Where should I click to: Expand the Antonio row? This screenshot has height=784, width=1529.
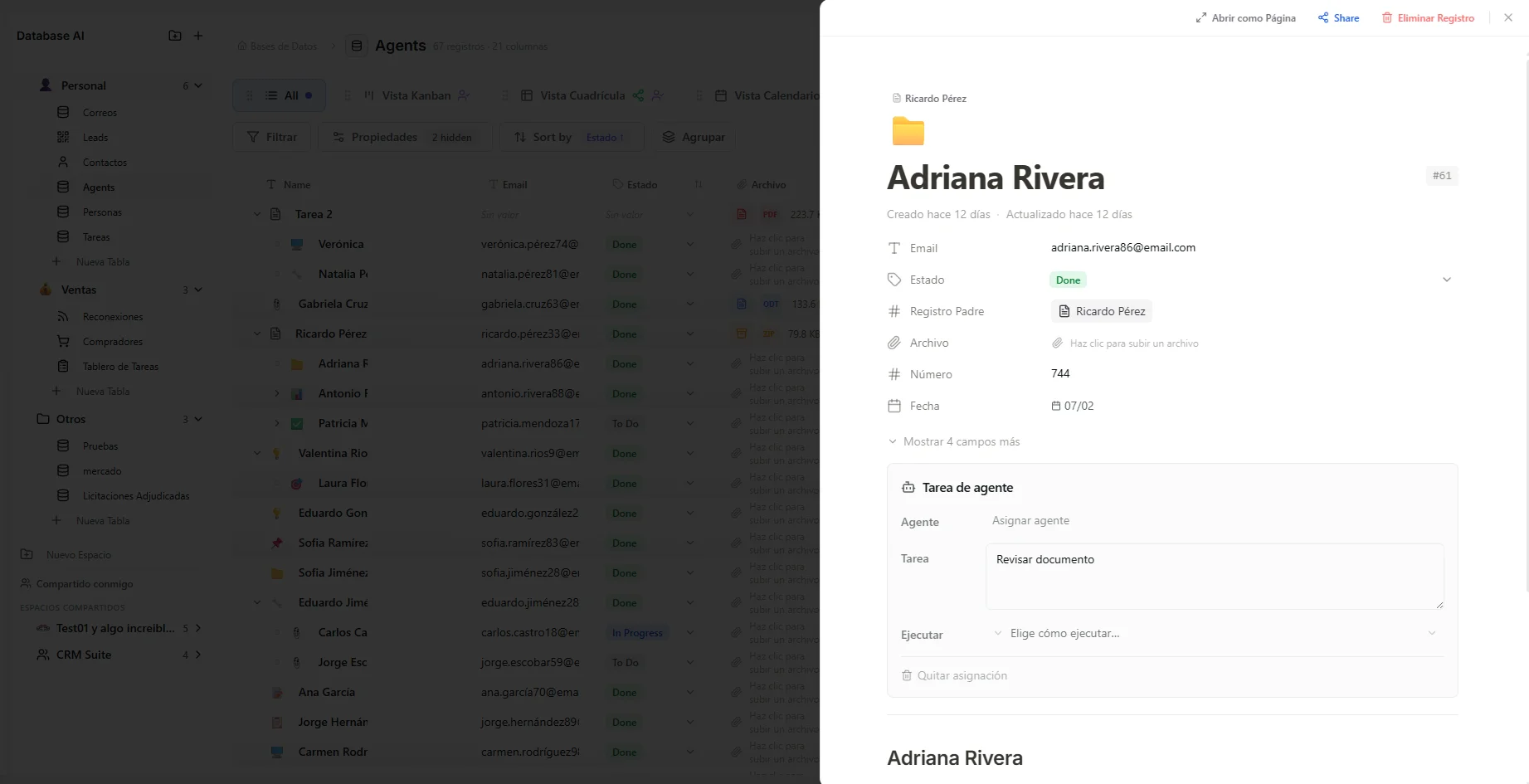(277, 393)
